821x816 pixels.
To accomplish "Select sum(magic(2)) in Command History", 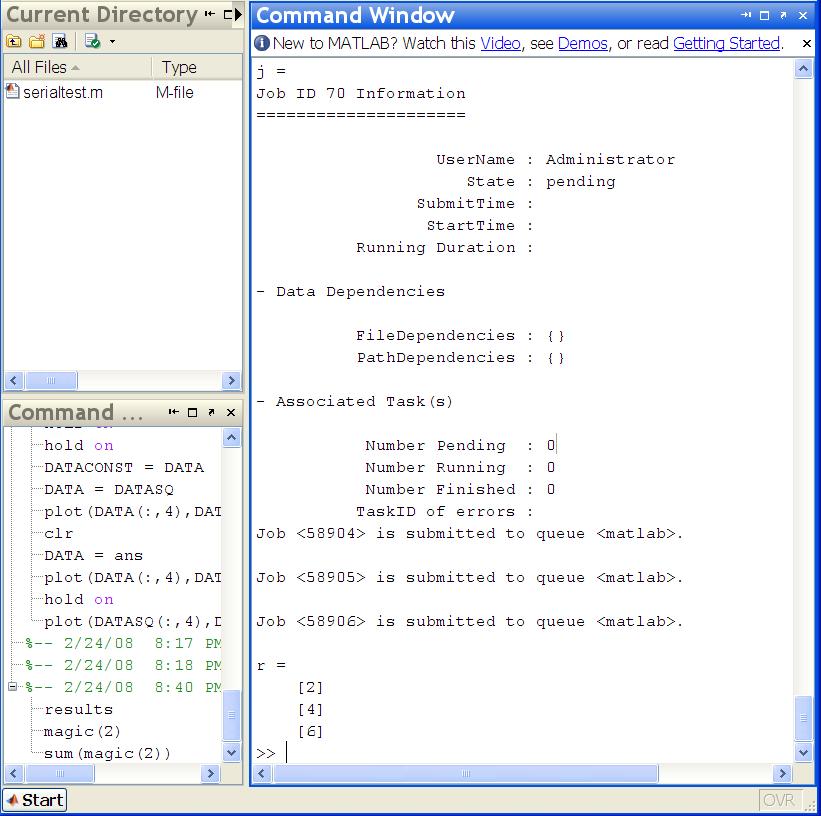I will tap(107, 753).
